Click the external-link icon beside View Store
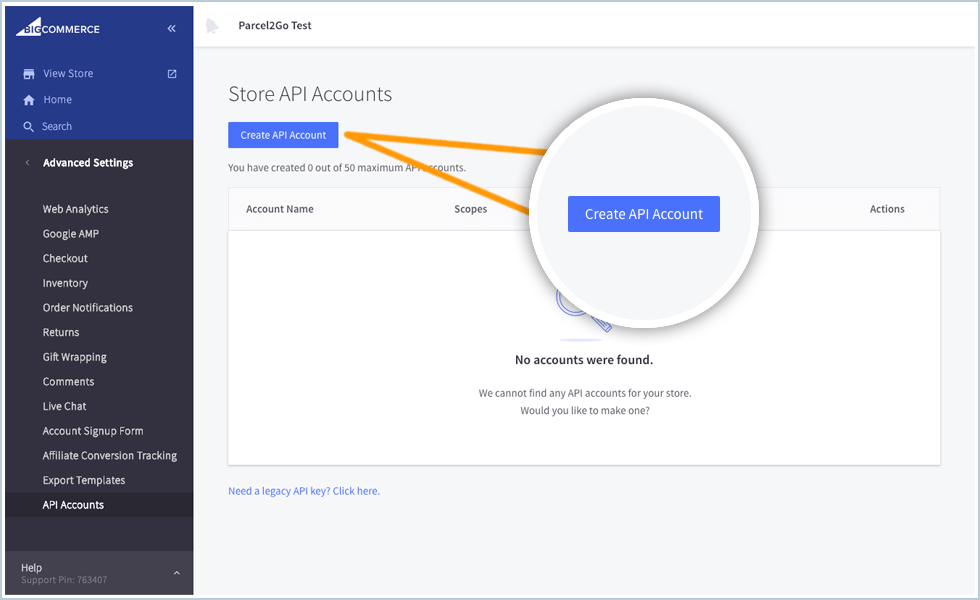This screenshot has width=980, height=600. point(171,73)
